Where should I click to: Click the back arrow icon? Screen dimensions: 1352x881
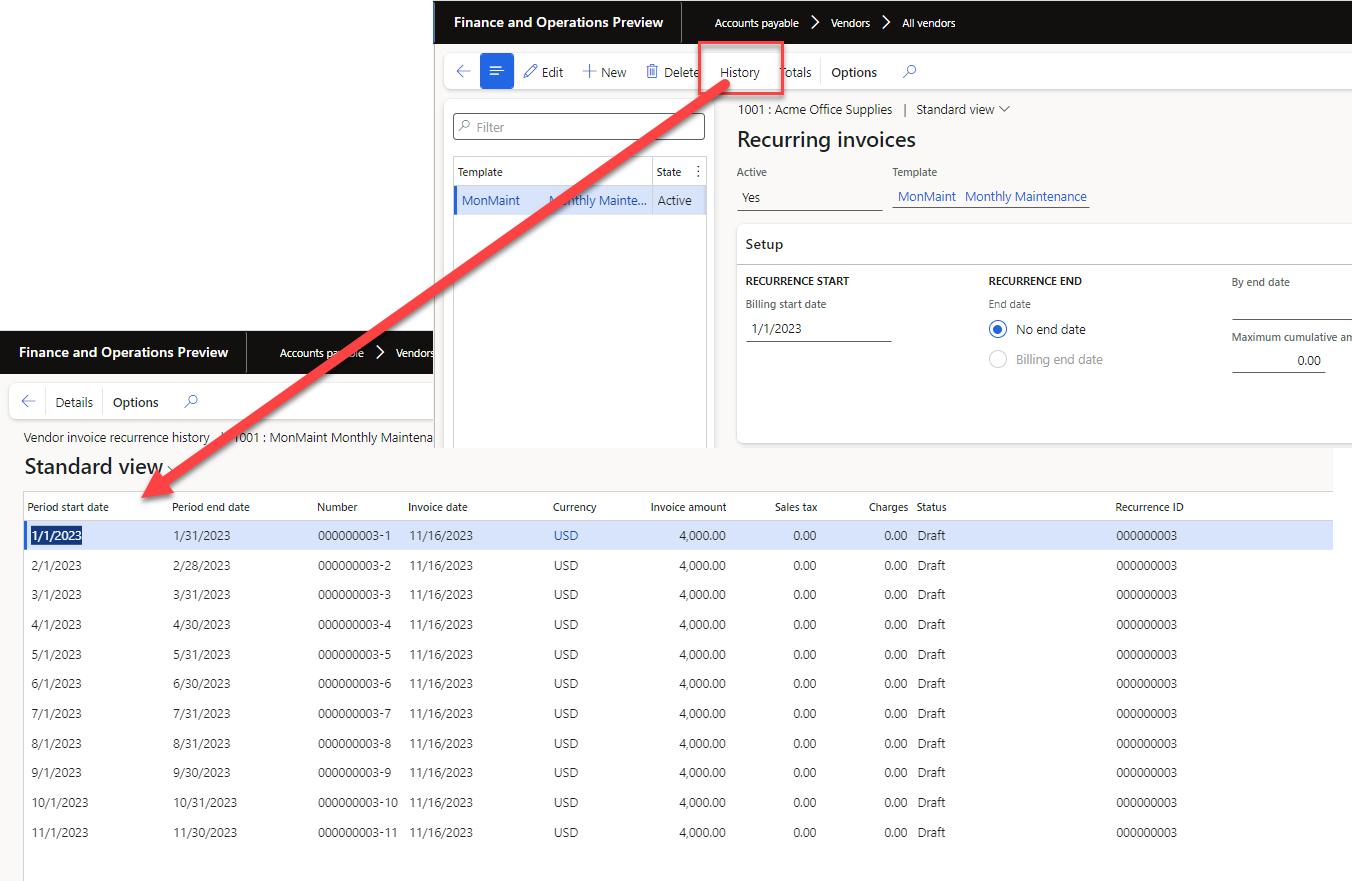click(462, 71)
